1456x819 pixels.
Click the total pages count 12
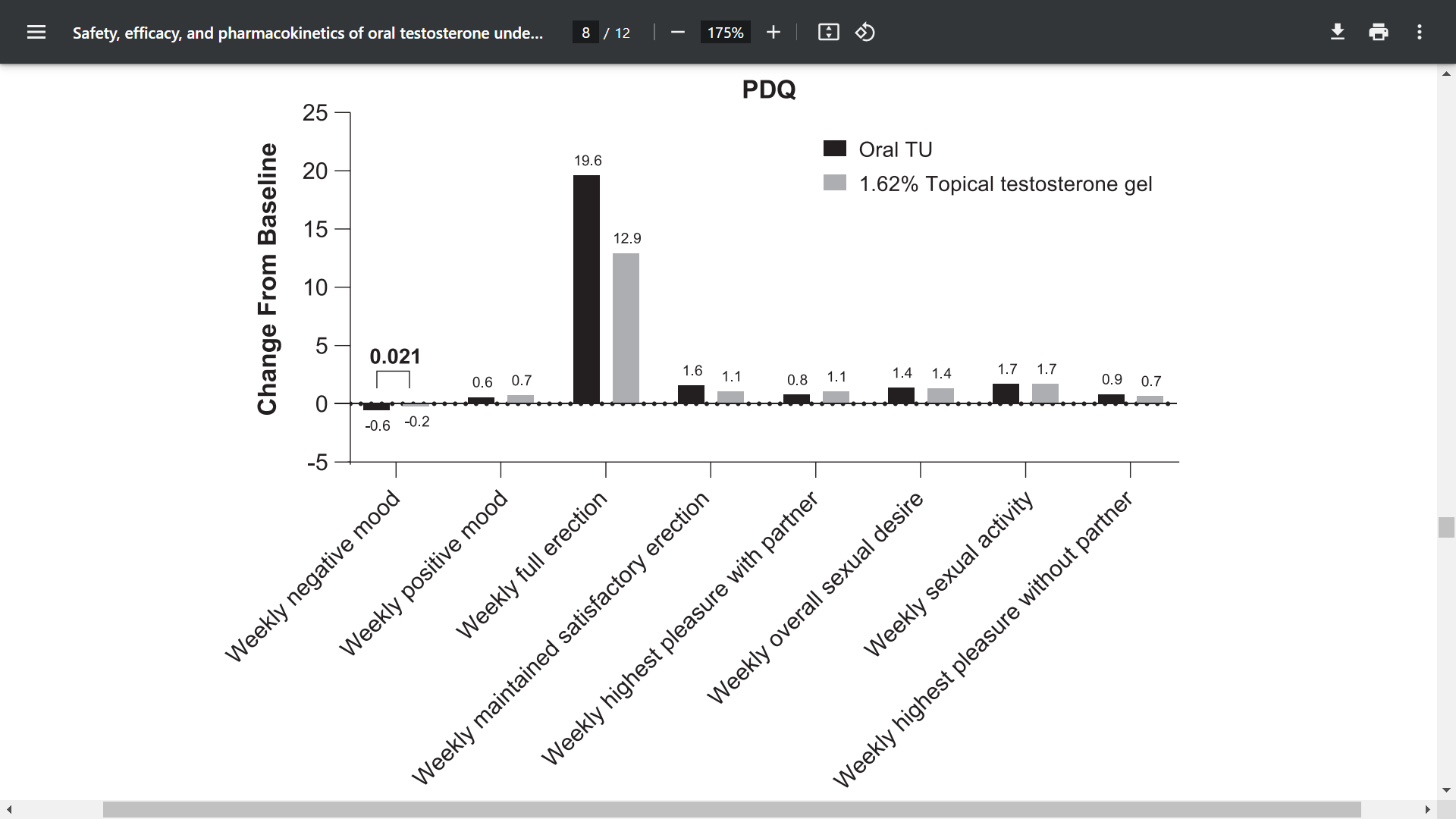pos(623,33)
